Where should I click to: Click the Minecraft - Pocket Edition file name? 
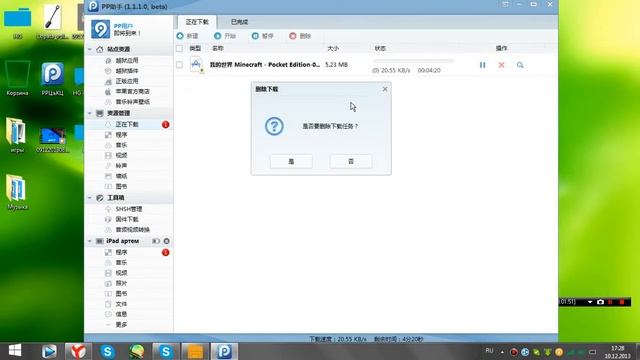[264, 64]
